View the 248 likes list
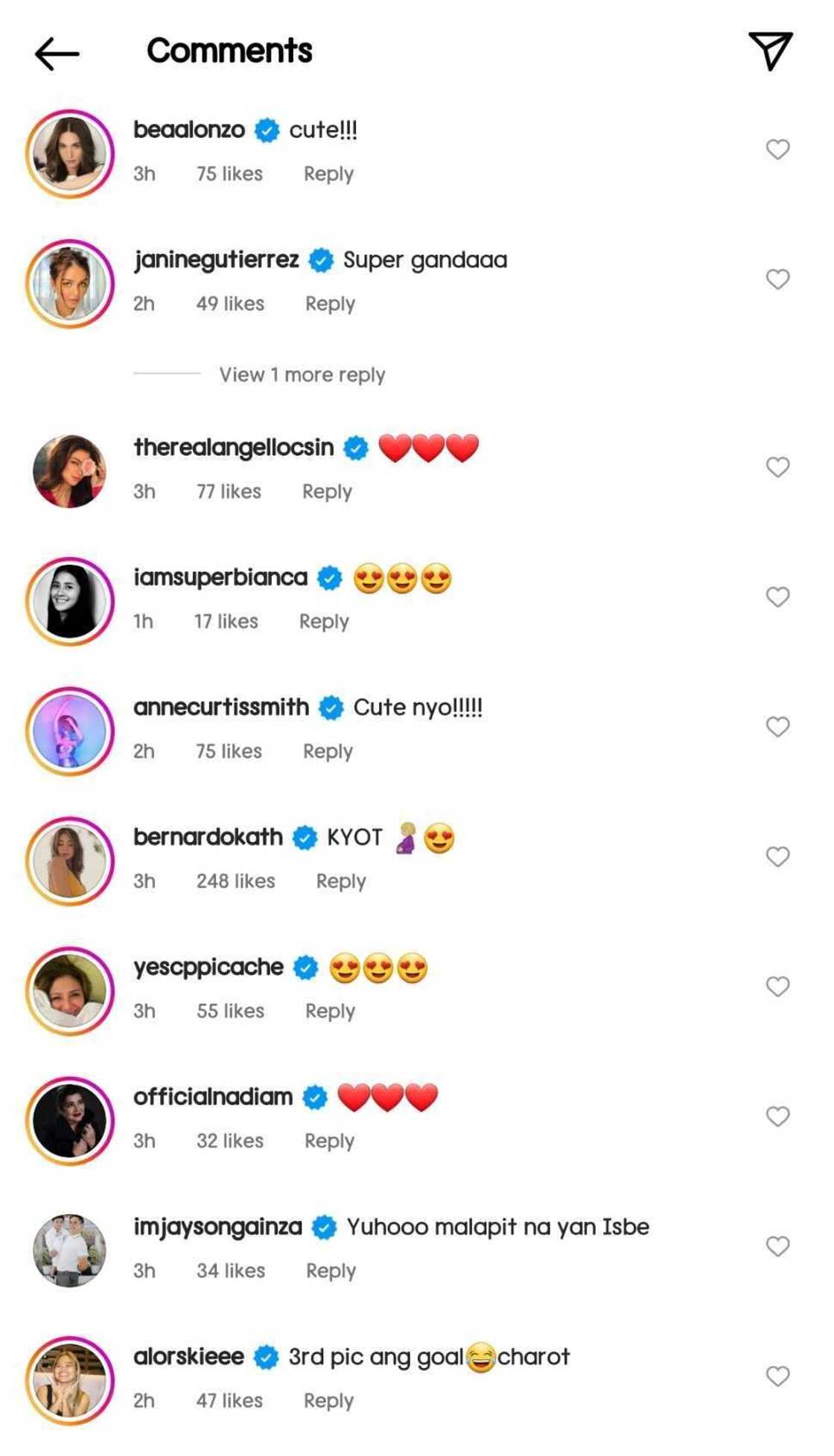The height and width of the screenshot is (1456, 834). [x=235, y=881]
